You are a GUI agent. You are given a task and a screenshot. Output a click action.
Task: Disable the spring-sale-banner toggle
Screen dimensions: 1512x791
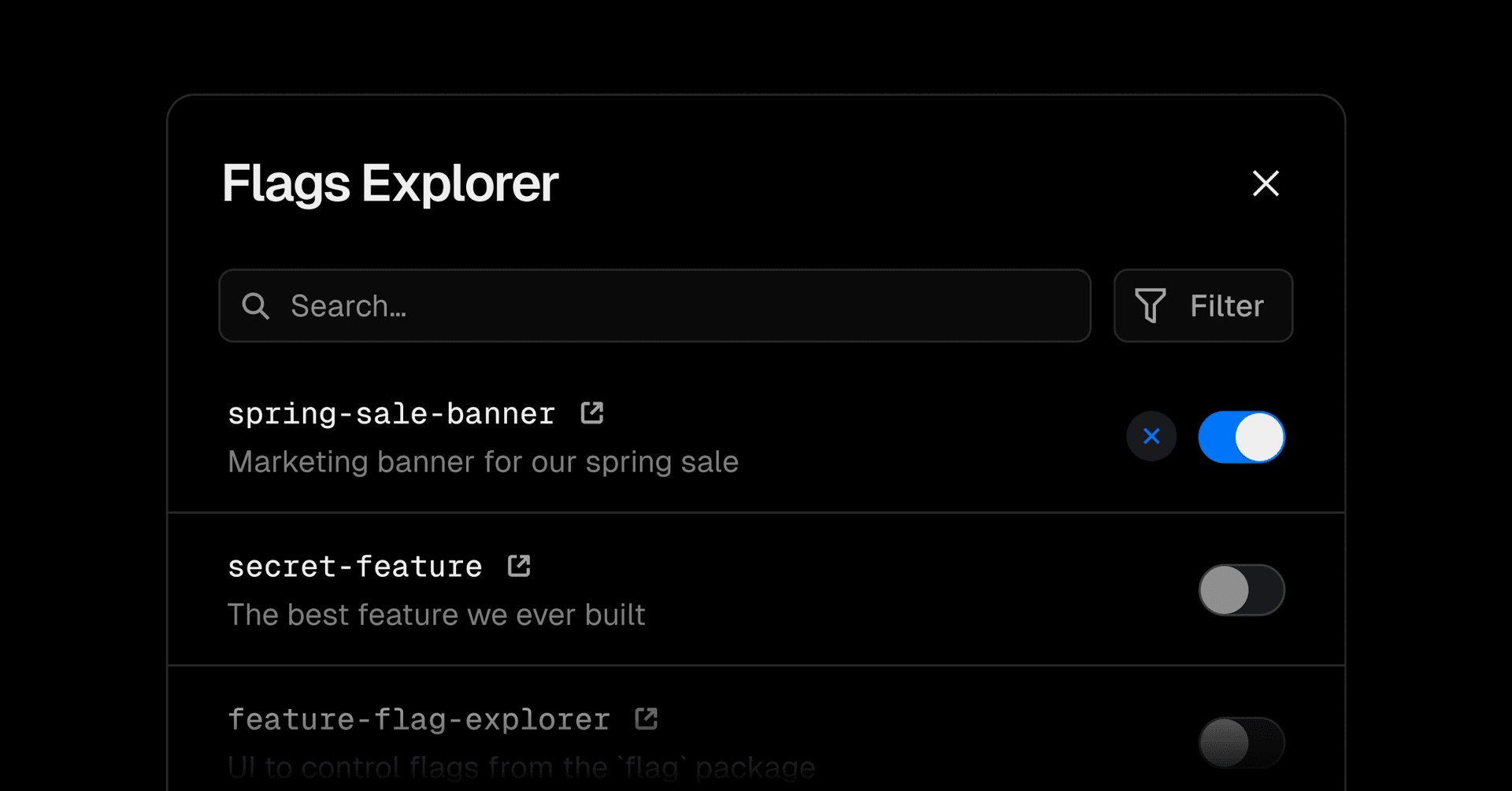(1241, 437)
